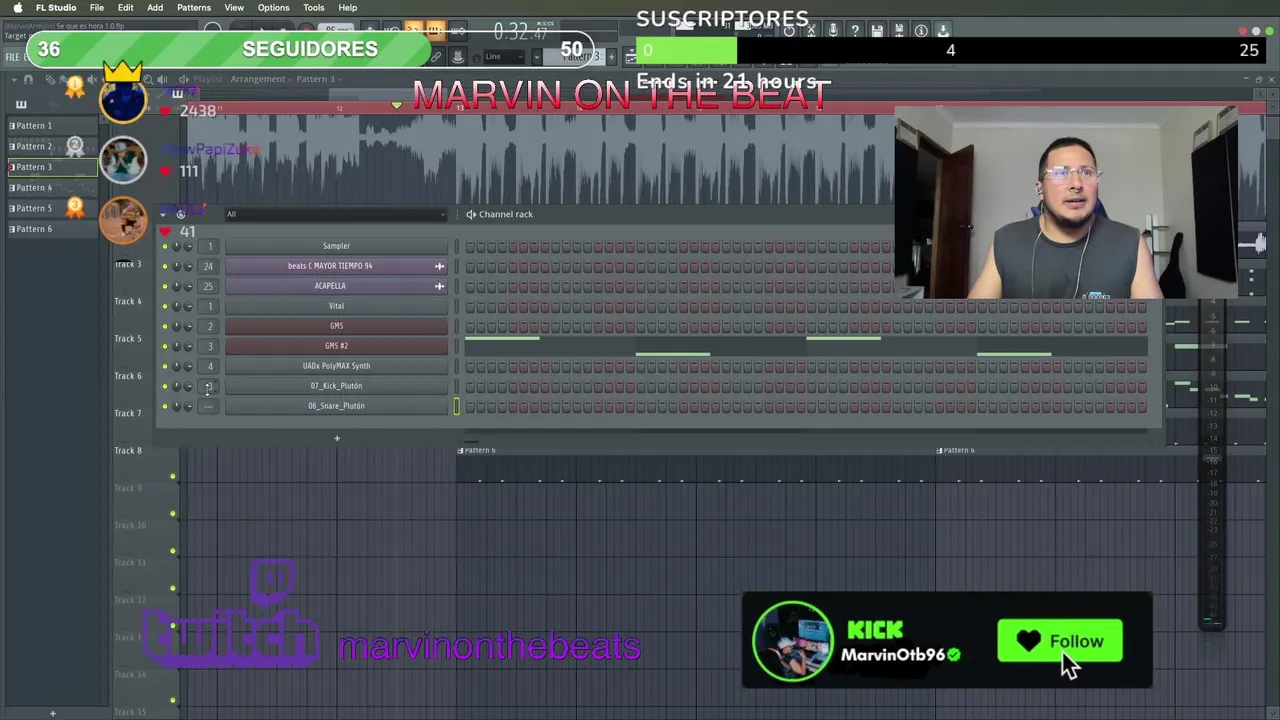Add a new channel with plus button
1280x720 pixels.
(337, 438)
